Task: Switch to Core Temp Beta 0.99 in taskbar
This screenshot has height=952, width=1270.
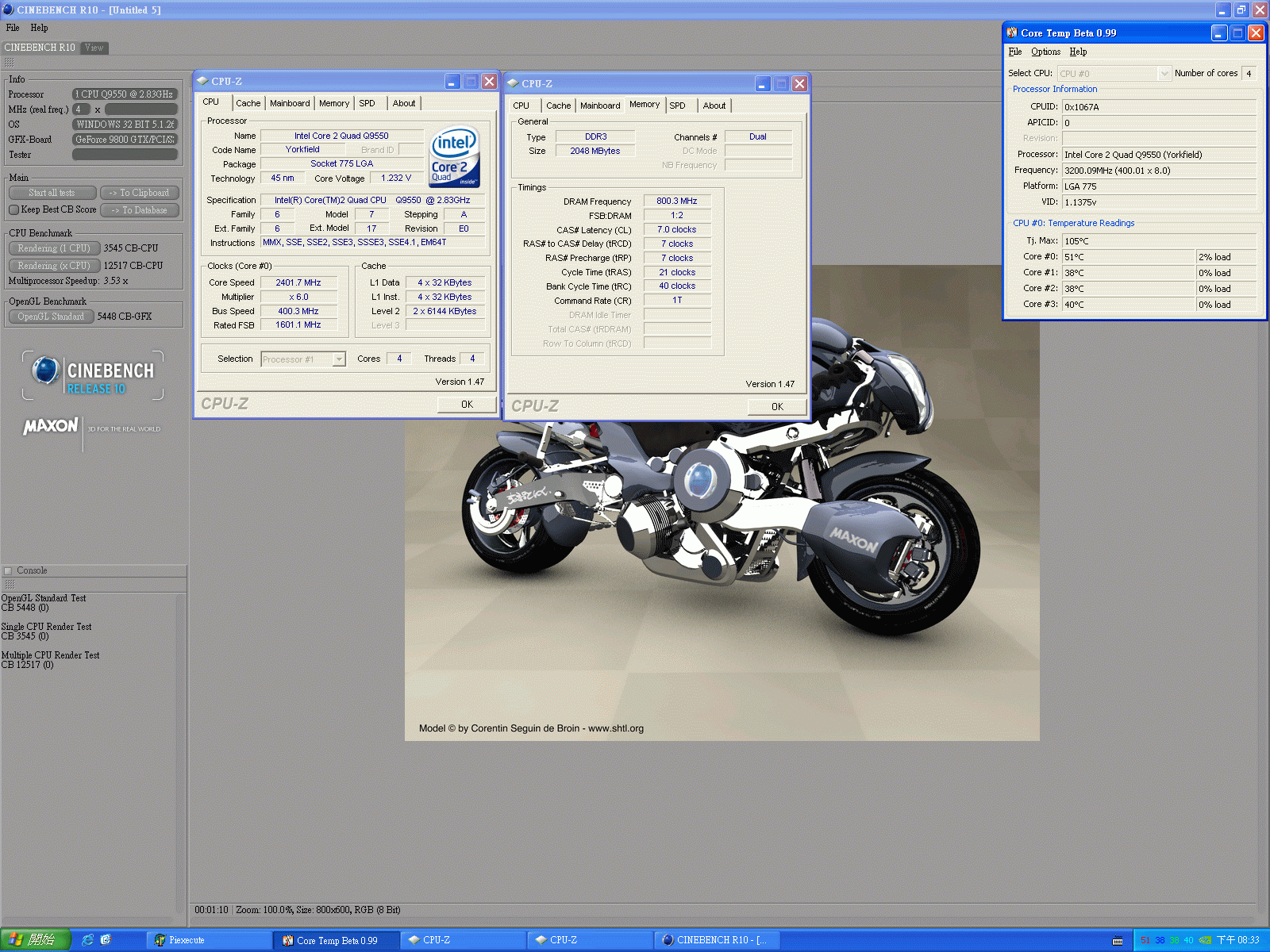Action: [337, 940]
